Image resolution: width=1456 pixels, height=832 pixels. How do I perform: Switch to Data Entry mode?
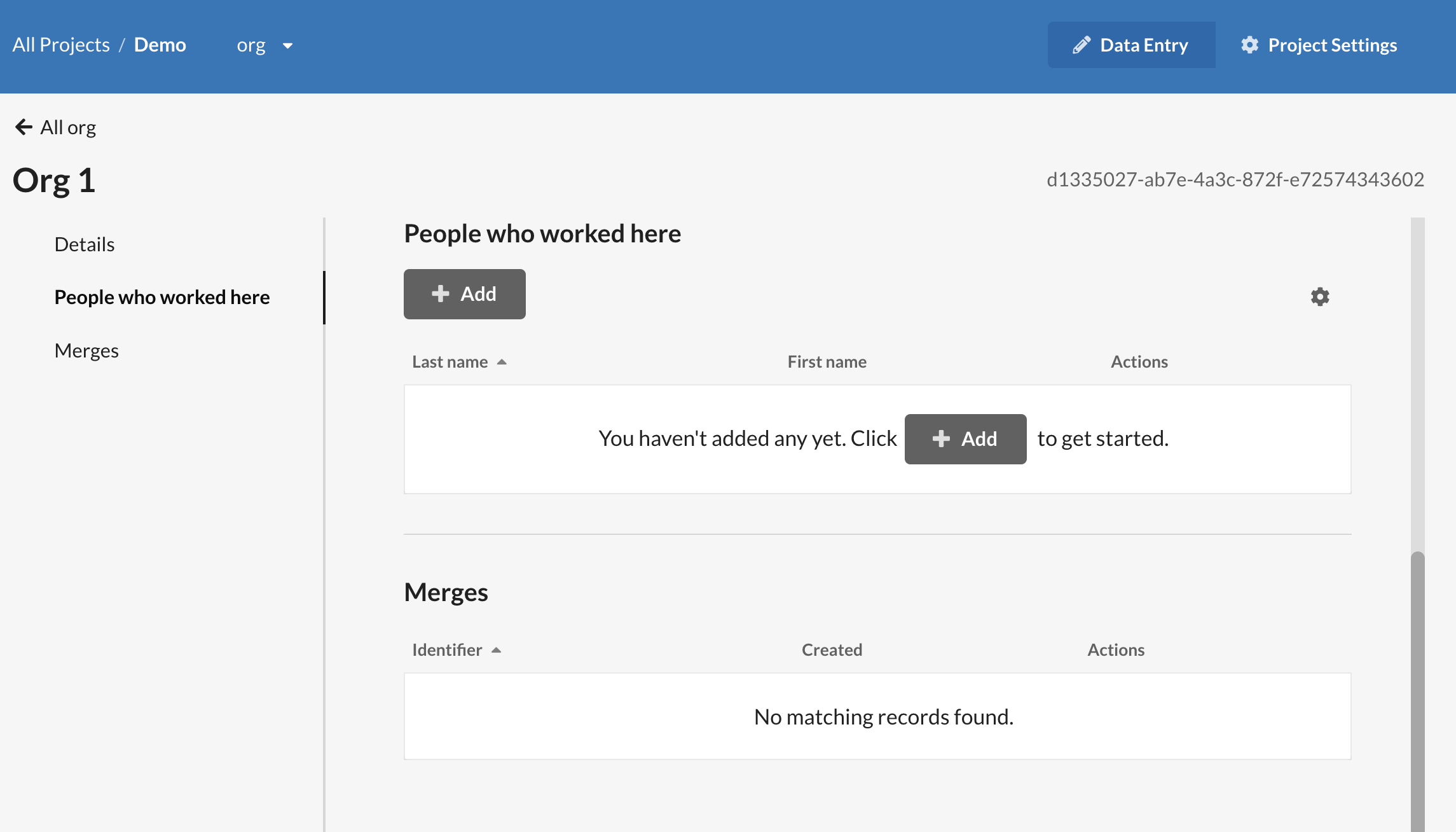[x=1131, y=45]
